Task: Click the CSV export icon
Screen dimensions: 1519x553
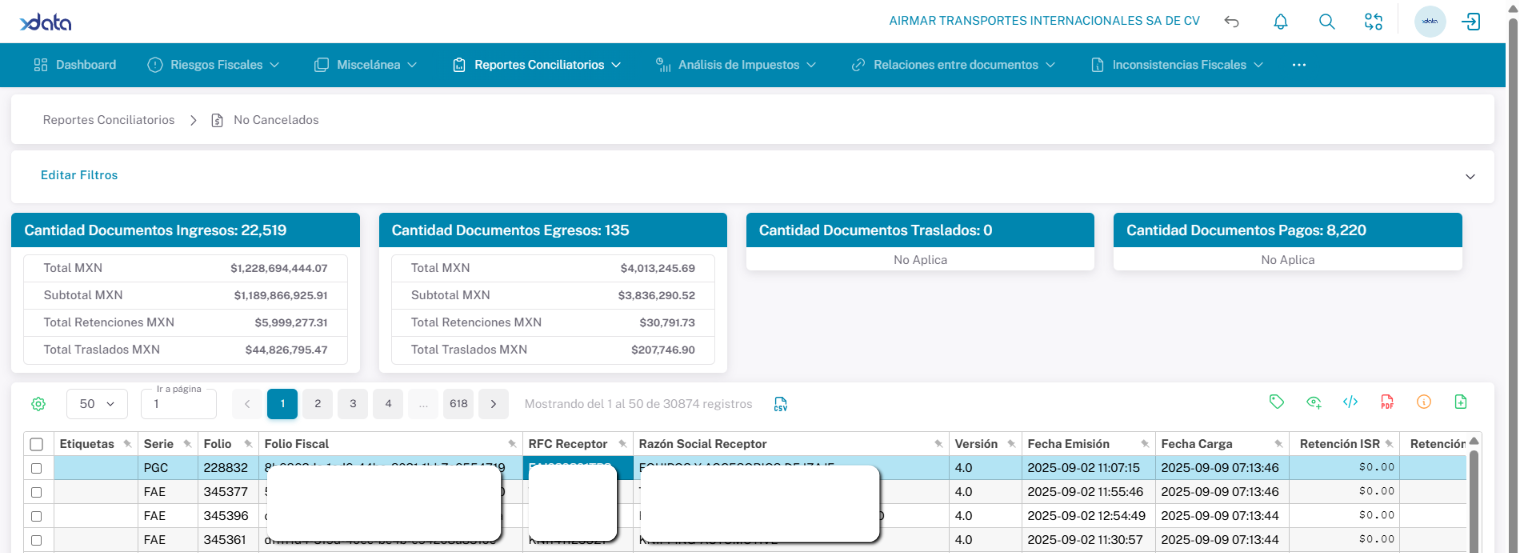Action: 780,404
